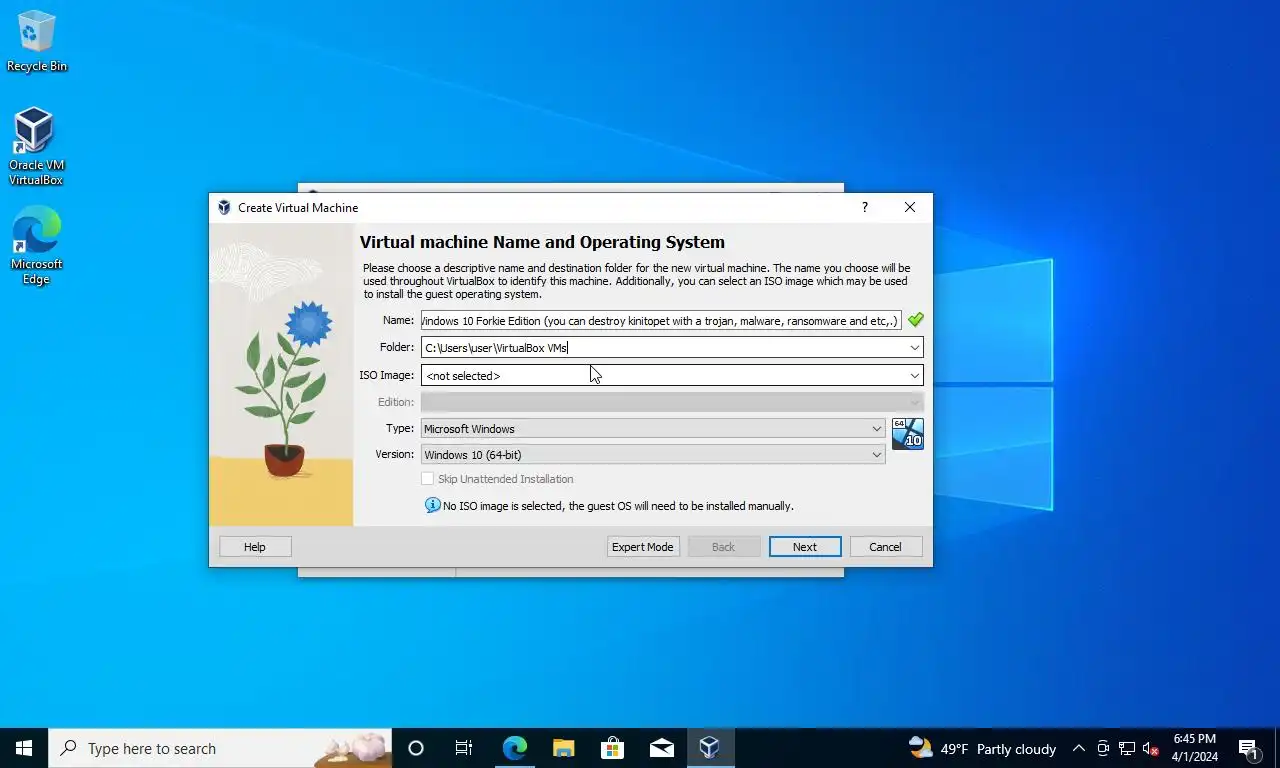The width and height of the screenshot is (1280, 768).
Task: Click Next to continue the wizard
Action: point(805,547)
